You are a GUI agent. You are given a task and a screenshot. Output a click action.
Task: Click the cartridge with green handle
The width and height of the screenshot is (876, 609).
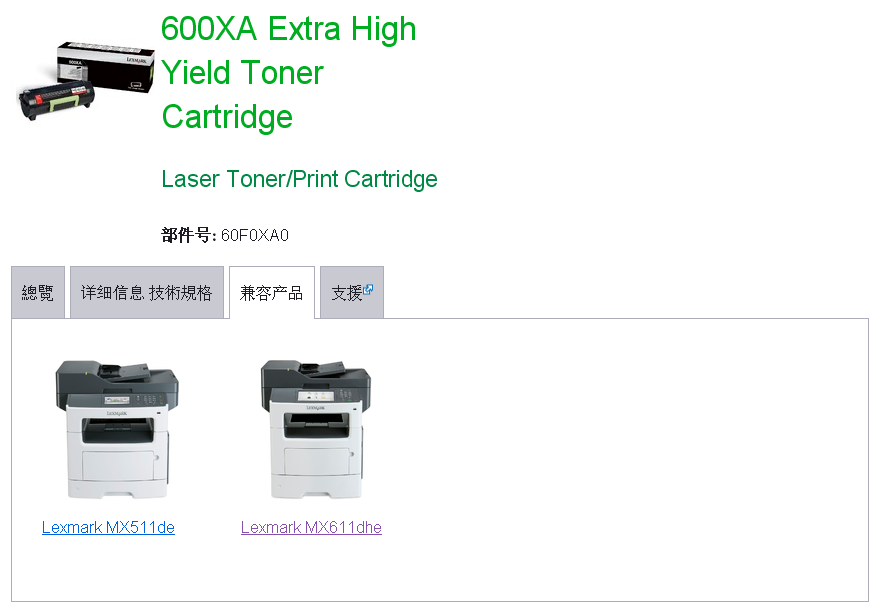pos(56,101)
